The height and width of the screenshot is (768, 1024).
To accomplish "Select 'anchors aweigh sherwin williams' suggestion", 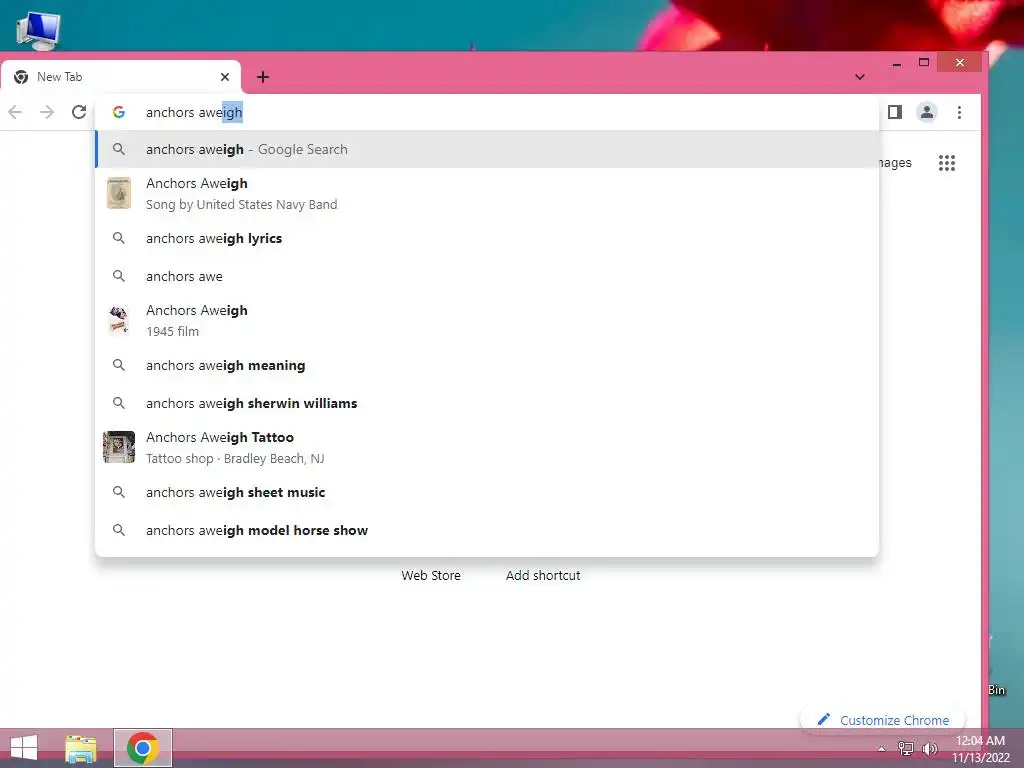I will pos(487,404).
